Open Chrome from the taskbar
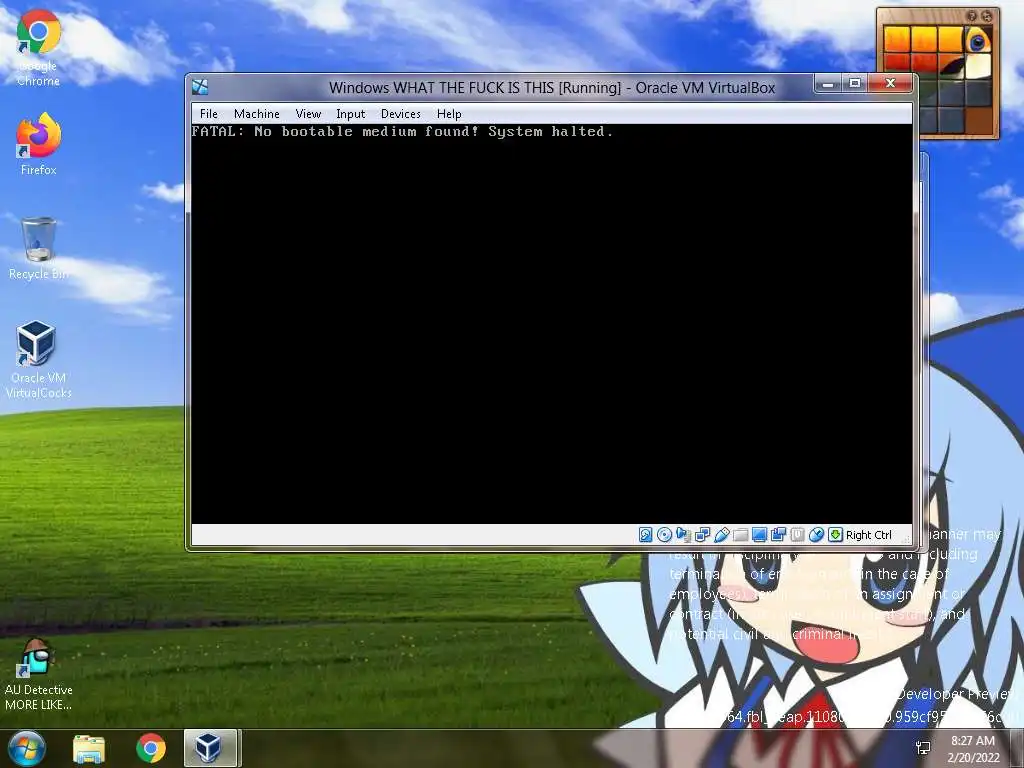 click(151, 748)
